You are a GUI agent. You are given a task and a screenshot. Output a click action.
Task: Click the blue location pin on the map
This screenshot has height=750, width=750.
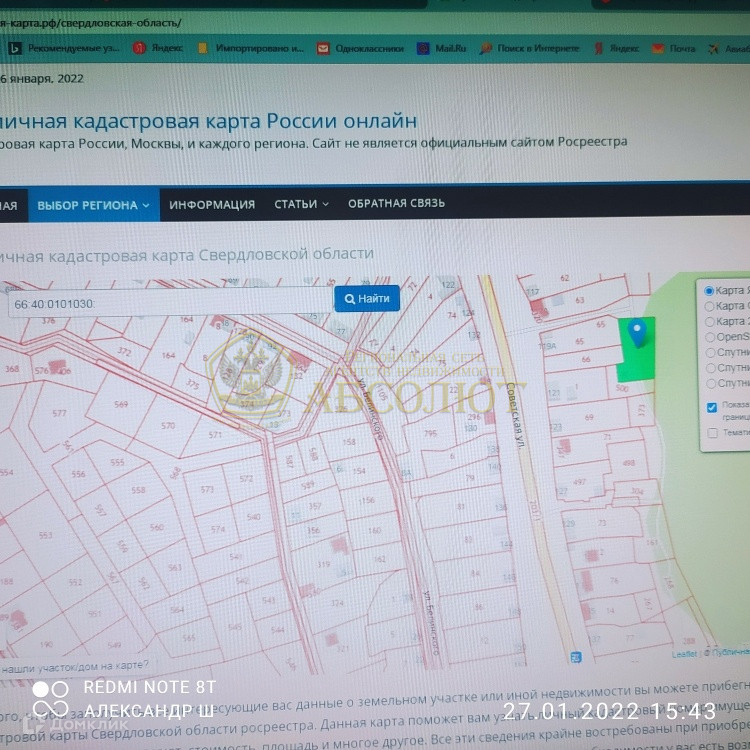[x=637, y=333]
